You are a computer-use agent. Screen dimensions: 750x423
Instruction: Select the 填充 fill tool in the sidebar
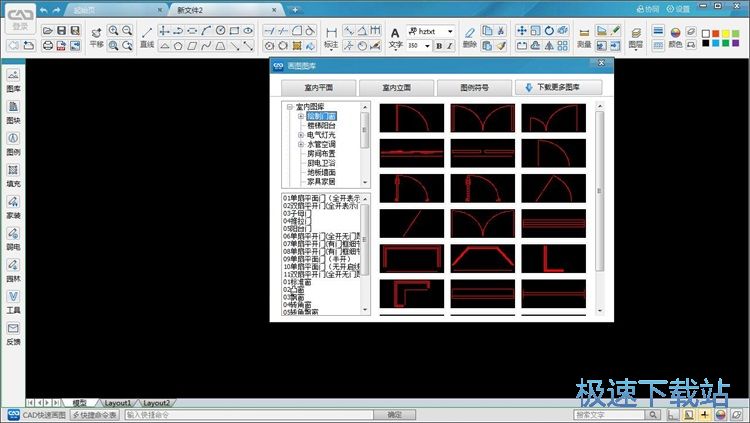coord(13,174)
